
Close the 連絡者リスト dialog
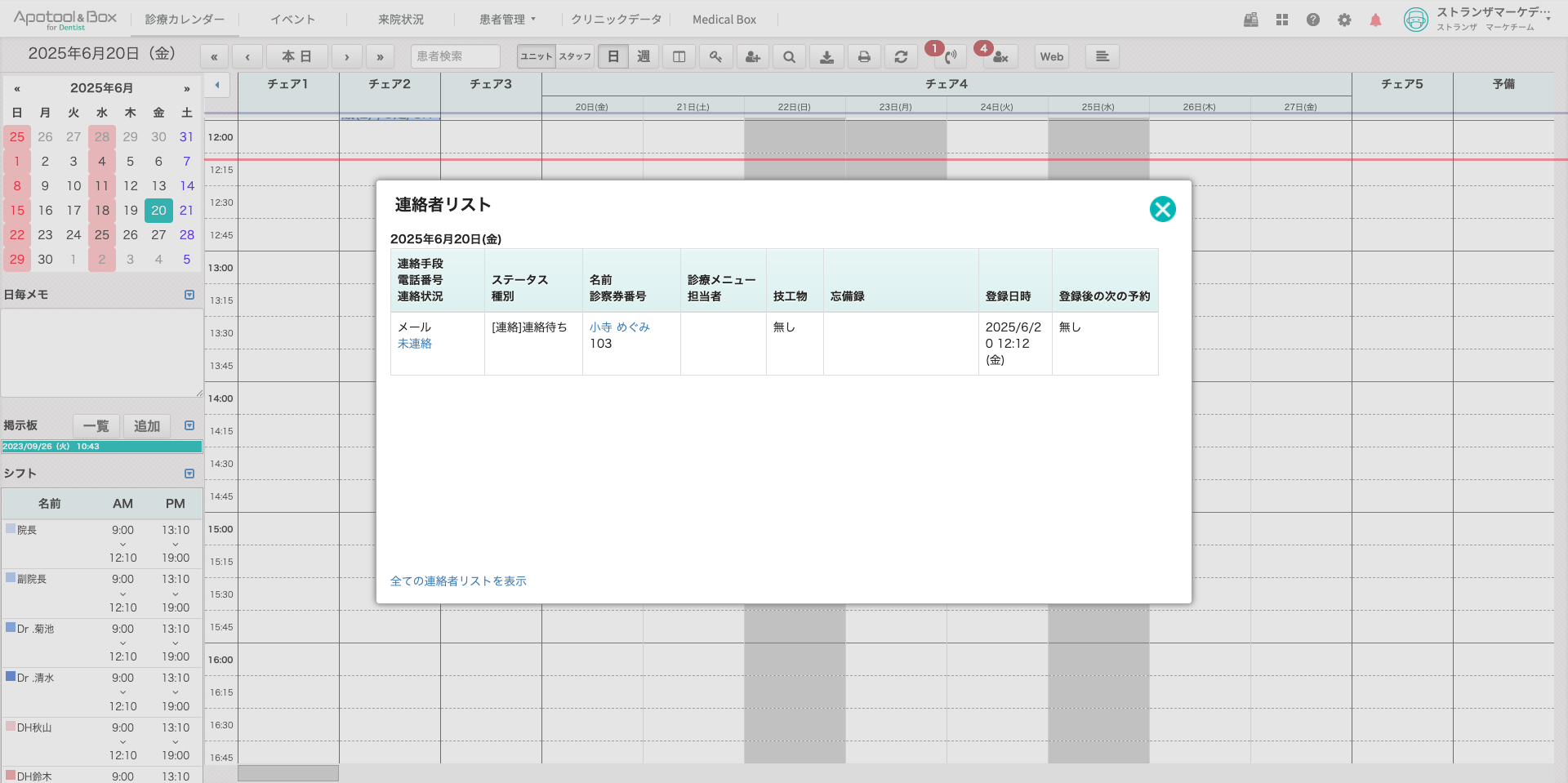pyautogui.click(x=1162, y=209)
